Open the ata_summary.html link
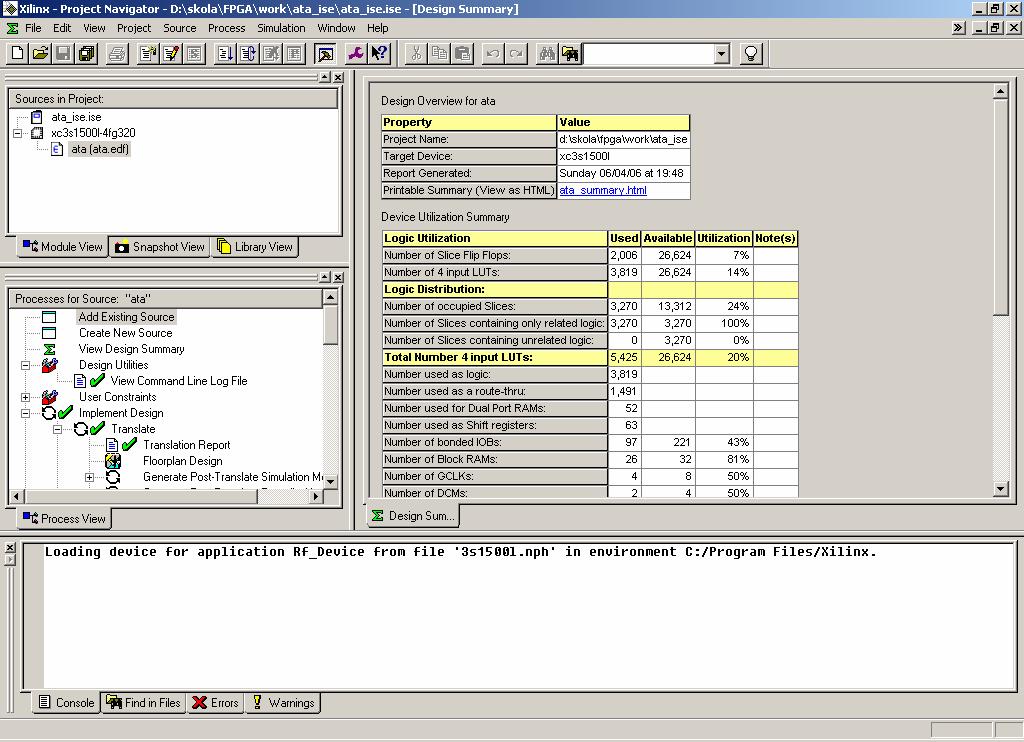1024x742 pixels. click(603, 190)
